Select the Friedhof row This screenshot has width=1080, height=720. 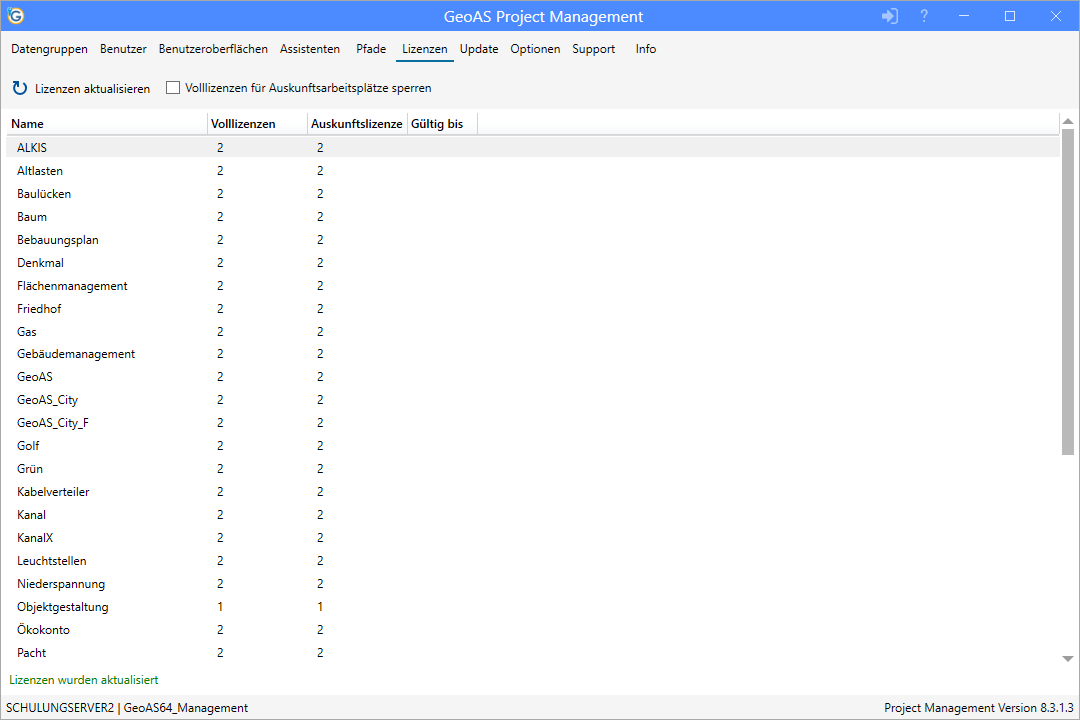(x=533, y=309)
